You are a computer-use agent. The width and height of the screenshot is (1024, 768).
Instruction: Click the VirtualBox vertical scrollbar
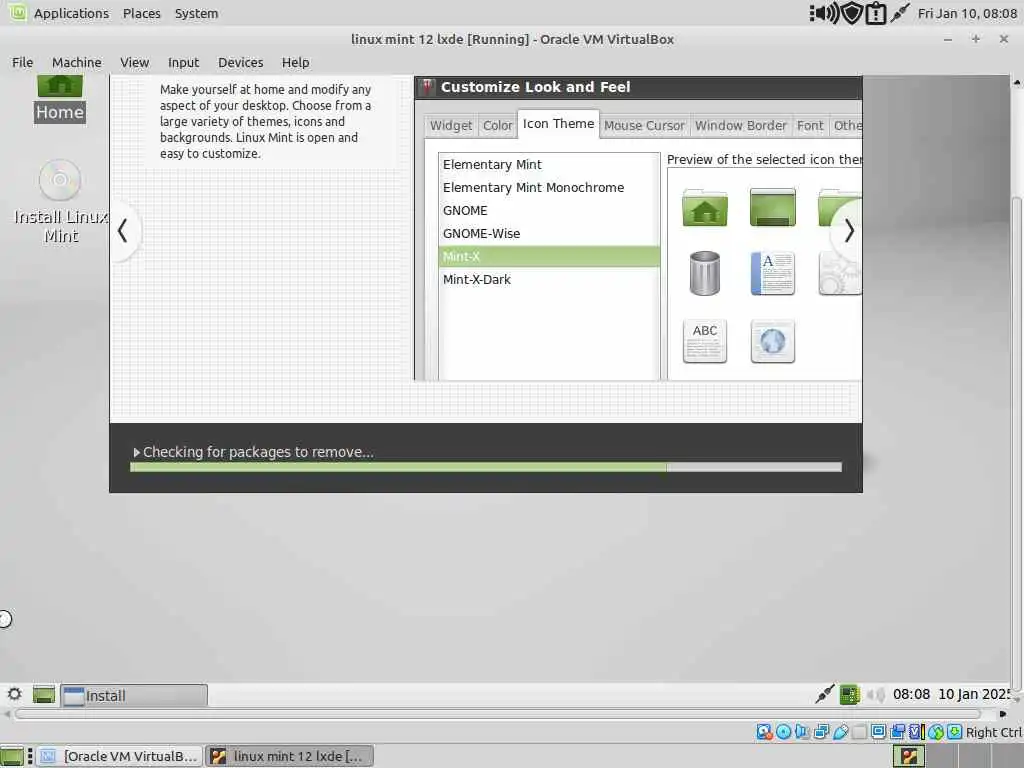click(x=1017, y=444)
